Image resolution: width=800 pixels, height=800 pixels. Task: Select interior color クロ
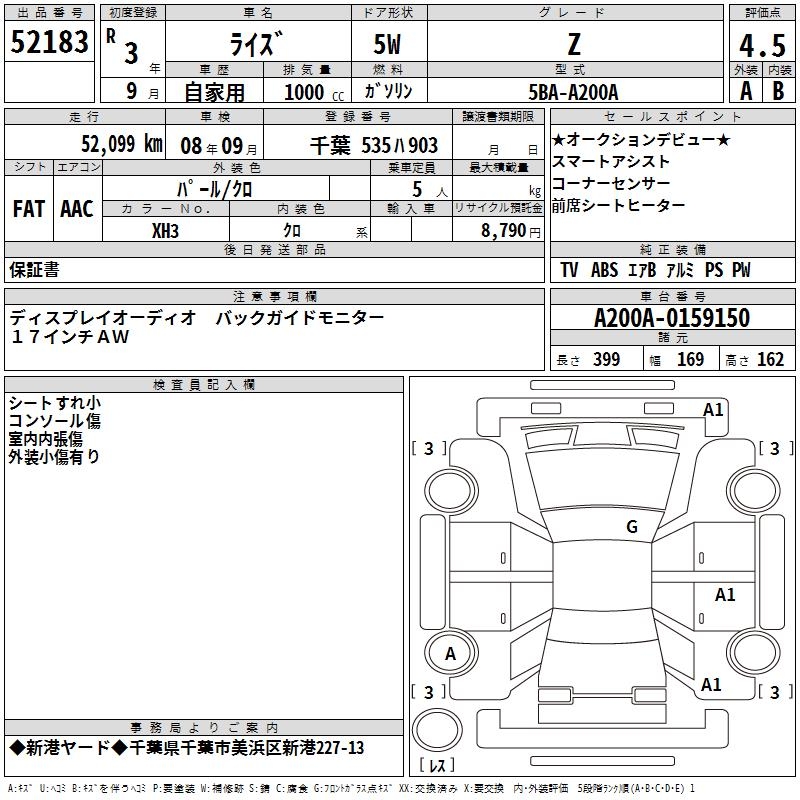tap(292, 231)
